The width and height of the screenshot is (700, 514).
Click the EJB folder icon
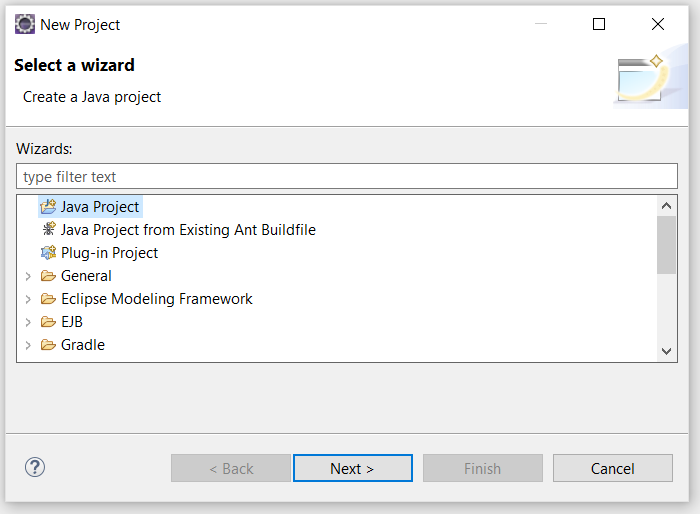pyautogui.click(x=48, y=322)
